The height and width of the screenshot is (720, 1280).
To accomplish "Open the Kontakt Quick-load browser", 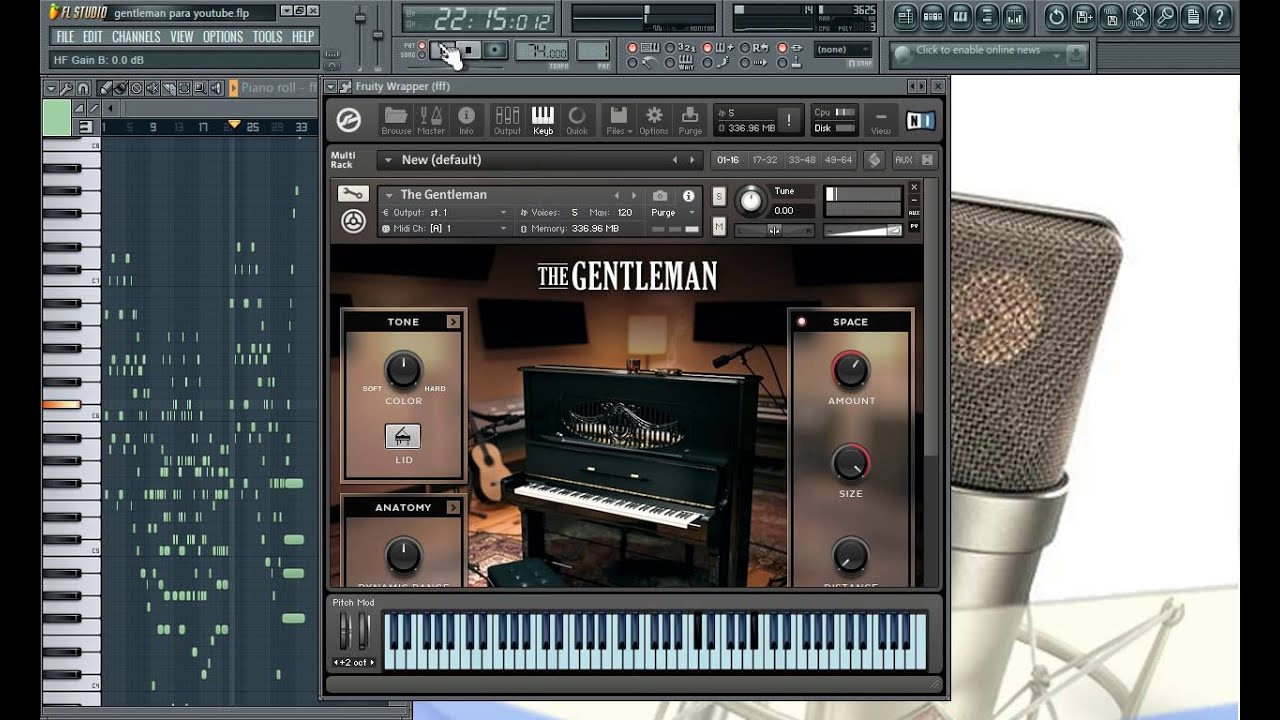I will tap(577, 120).
